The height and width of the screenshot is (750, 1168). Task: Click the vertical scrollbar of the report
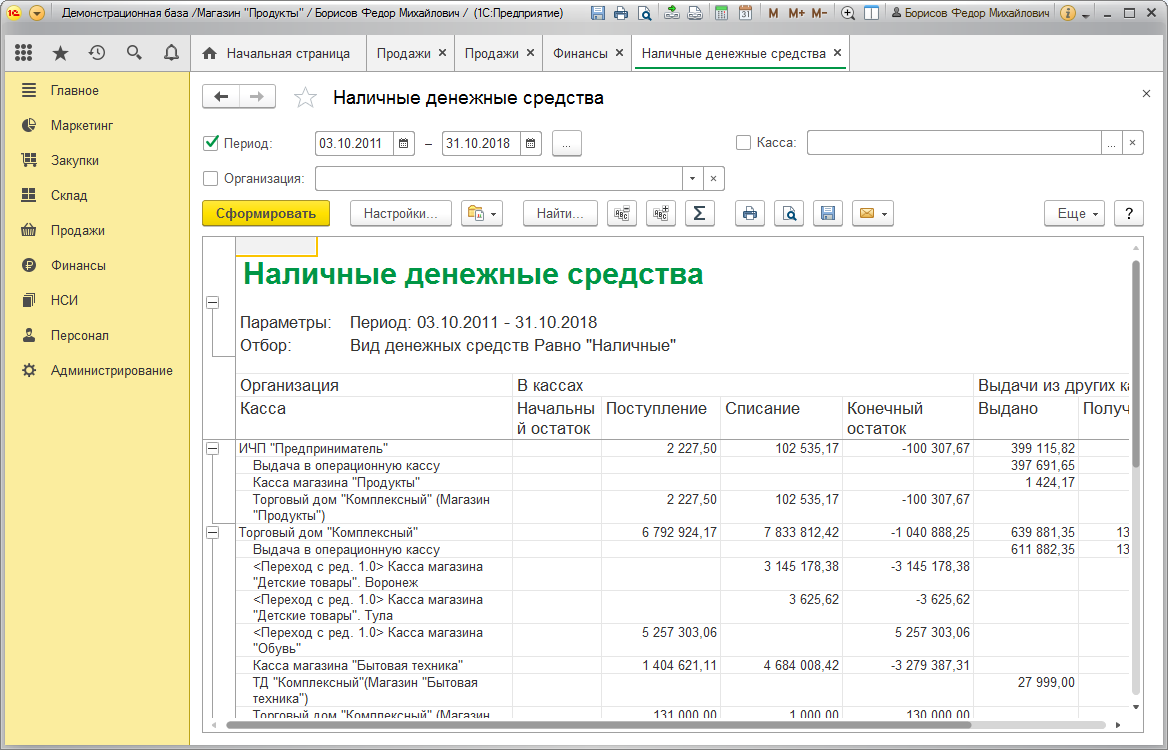tap(1136, 365)
